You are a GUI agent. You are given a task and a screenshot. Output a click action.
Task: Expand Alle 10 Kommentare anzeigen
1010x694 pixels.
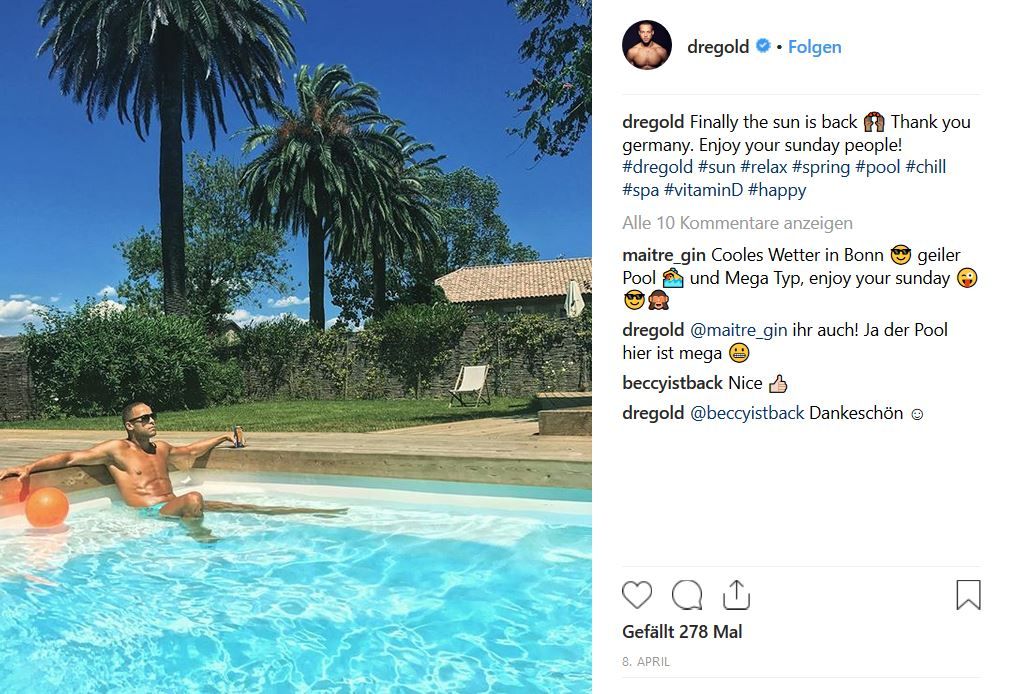point(737,223)
